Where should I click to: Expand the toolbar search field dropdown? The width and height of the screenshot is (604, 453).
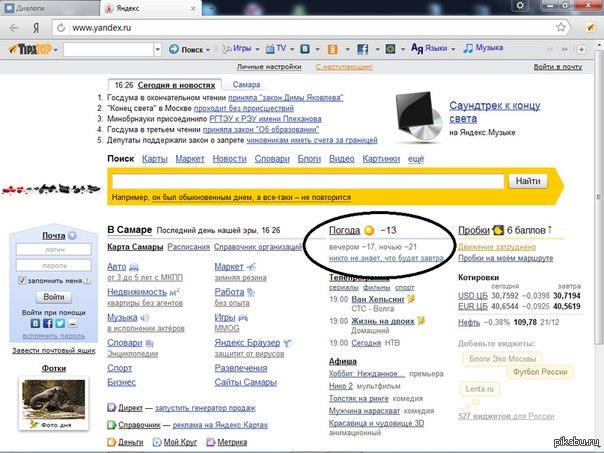coord(157,49)
